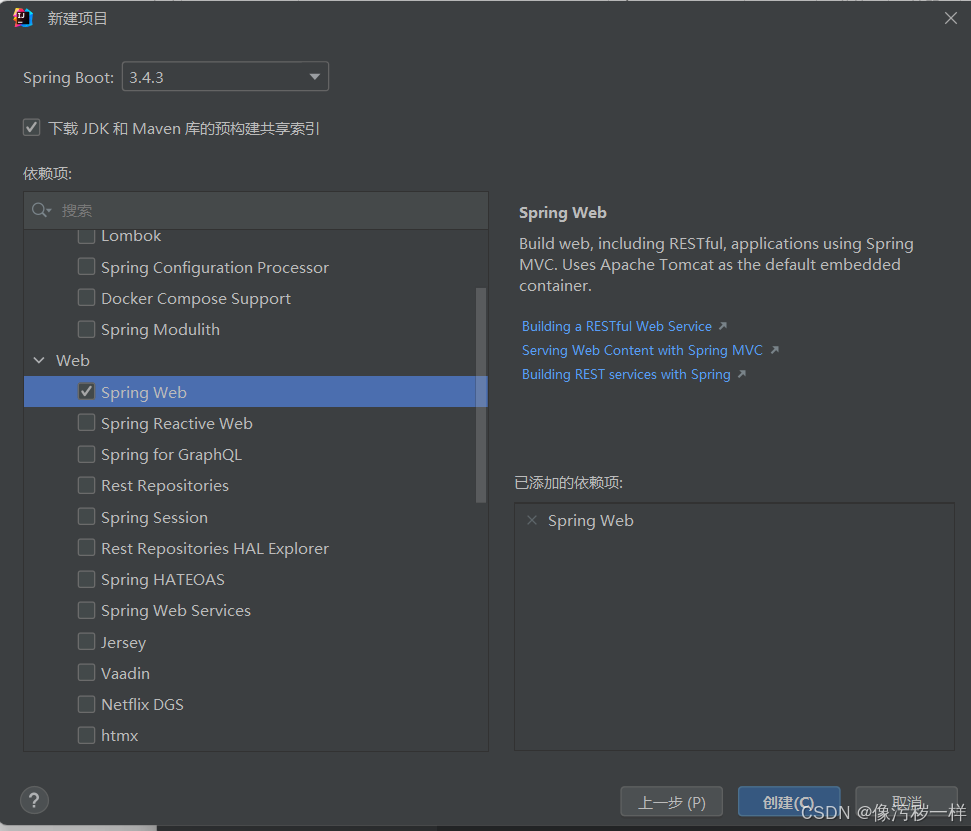Click arrow icon beside Building a RESTful Web Service

click(723, 326)
